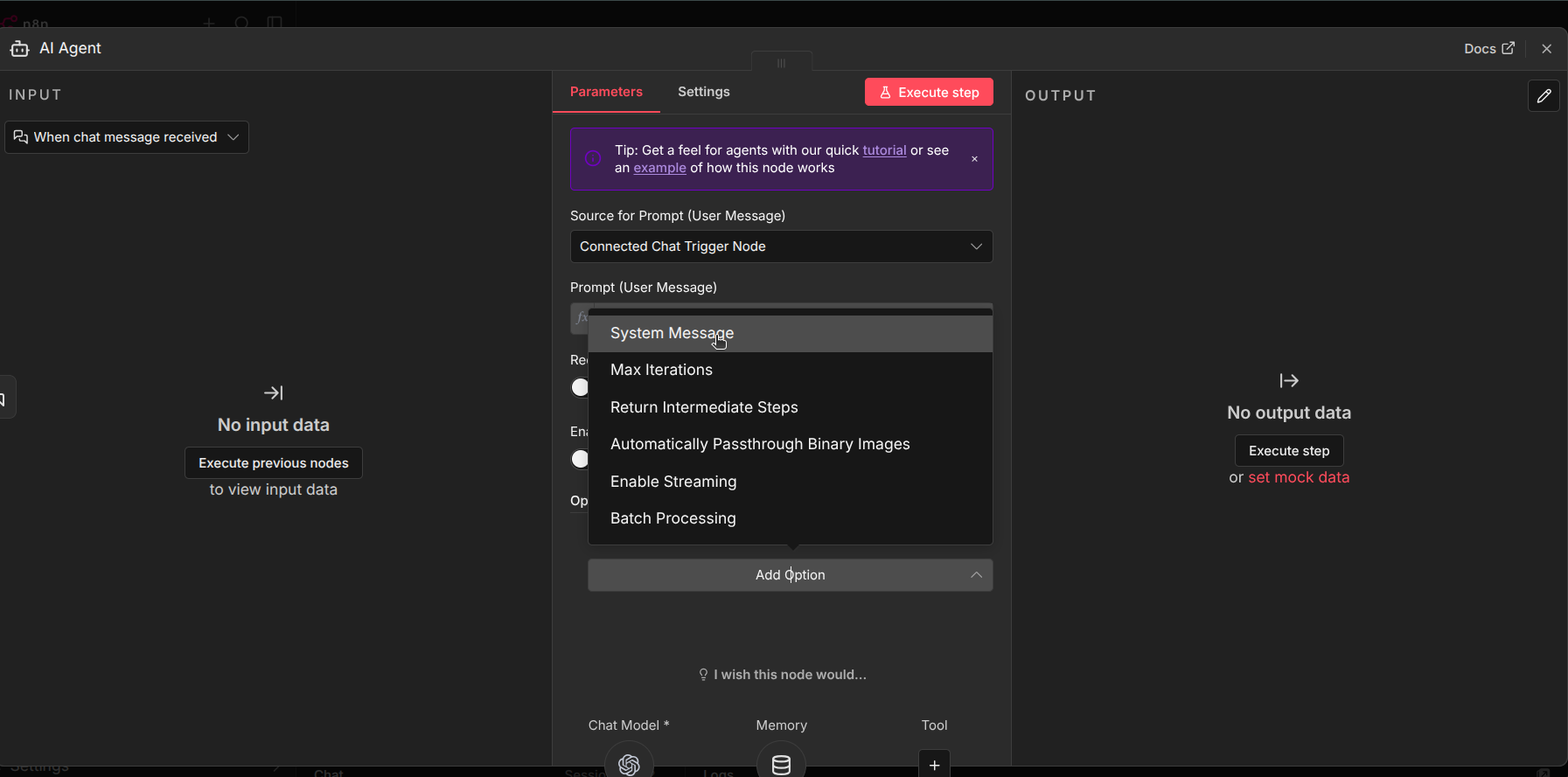This screenshot has width=1568, height=777.
Task: Choose Batch Processing option
Action: click(790, 518)
